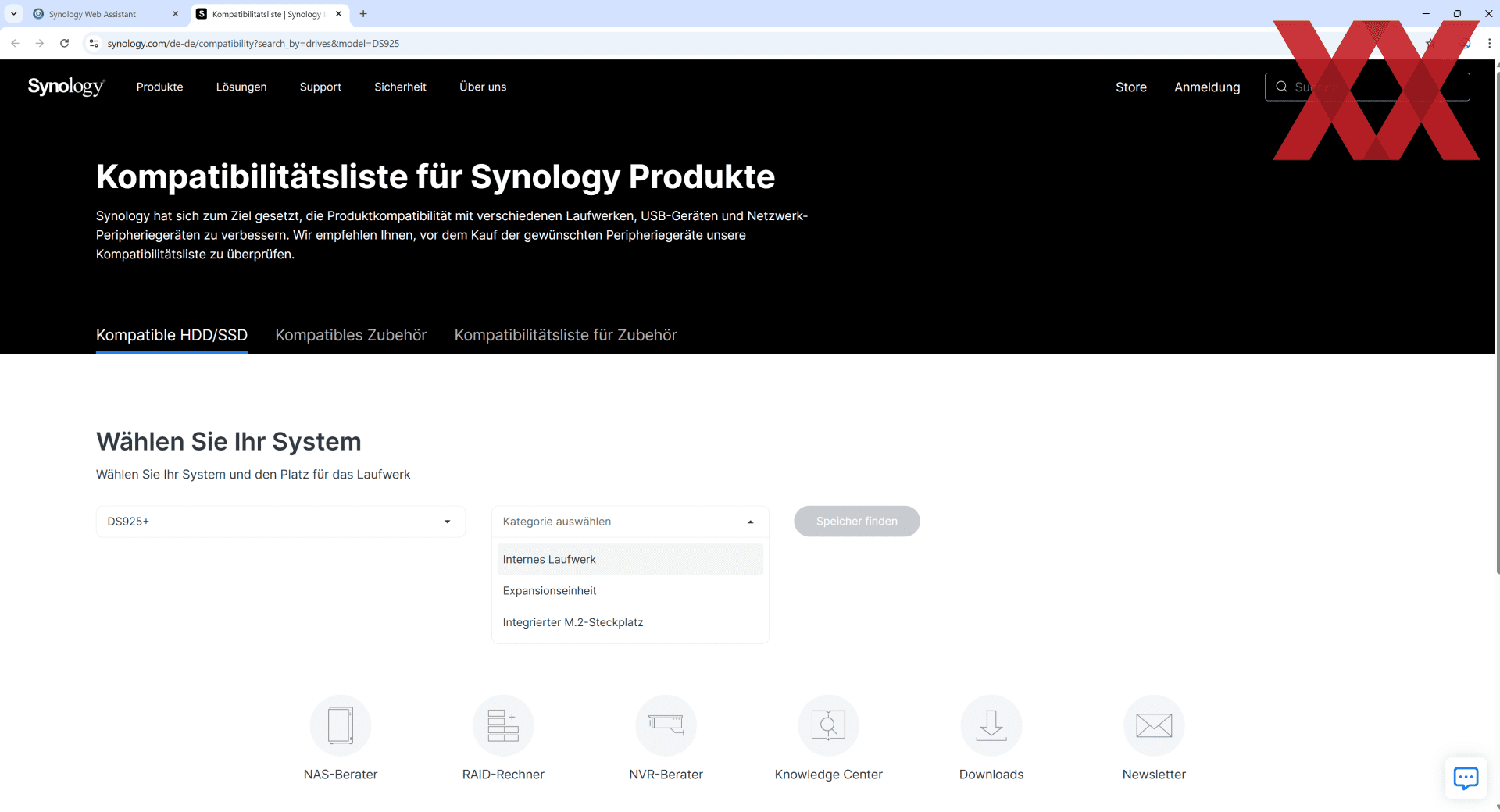Restore down the browser window
Screen dimensions: 1500x812
click(x=1457, y=14)
